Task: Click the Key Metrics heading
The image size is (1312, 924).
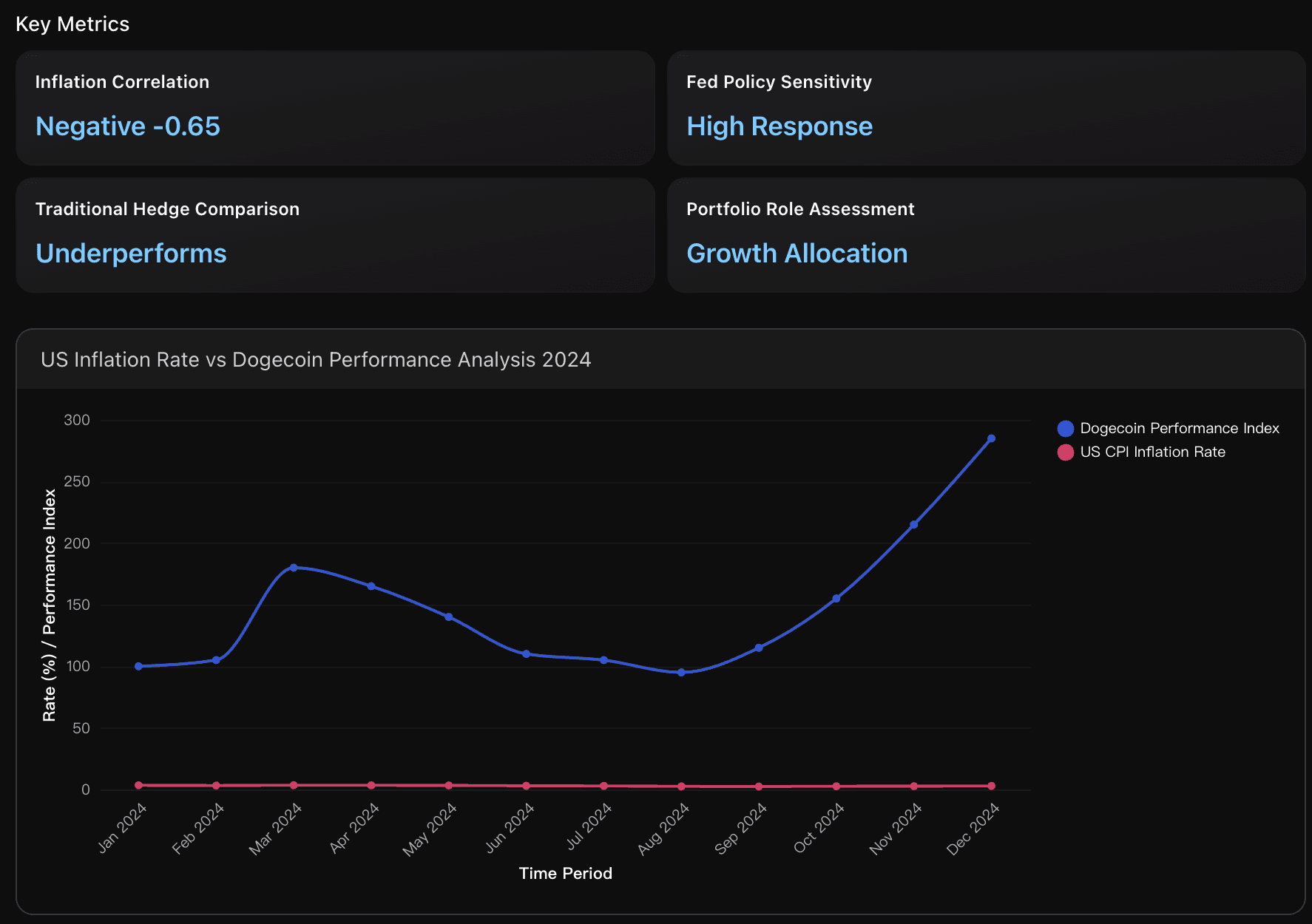Action: [x=72, y=24]
